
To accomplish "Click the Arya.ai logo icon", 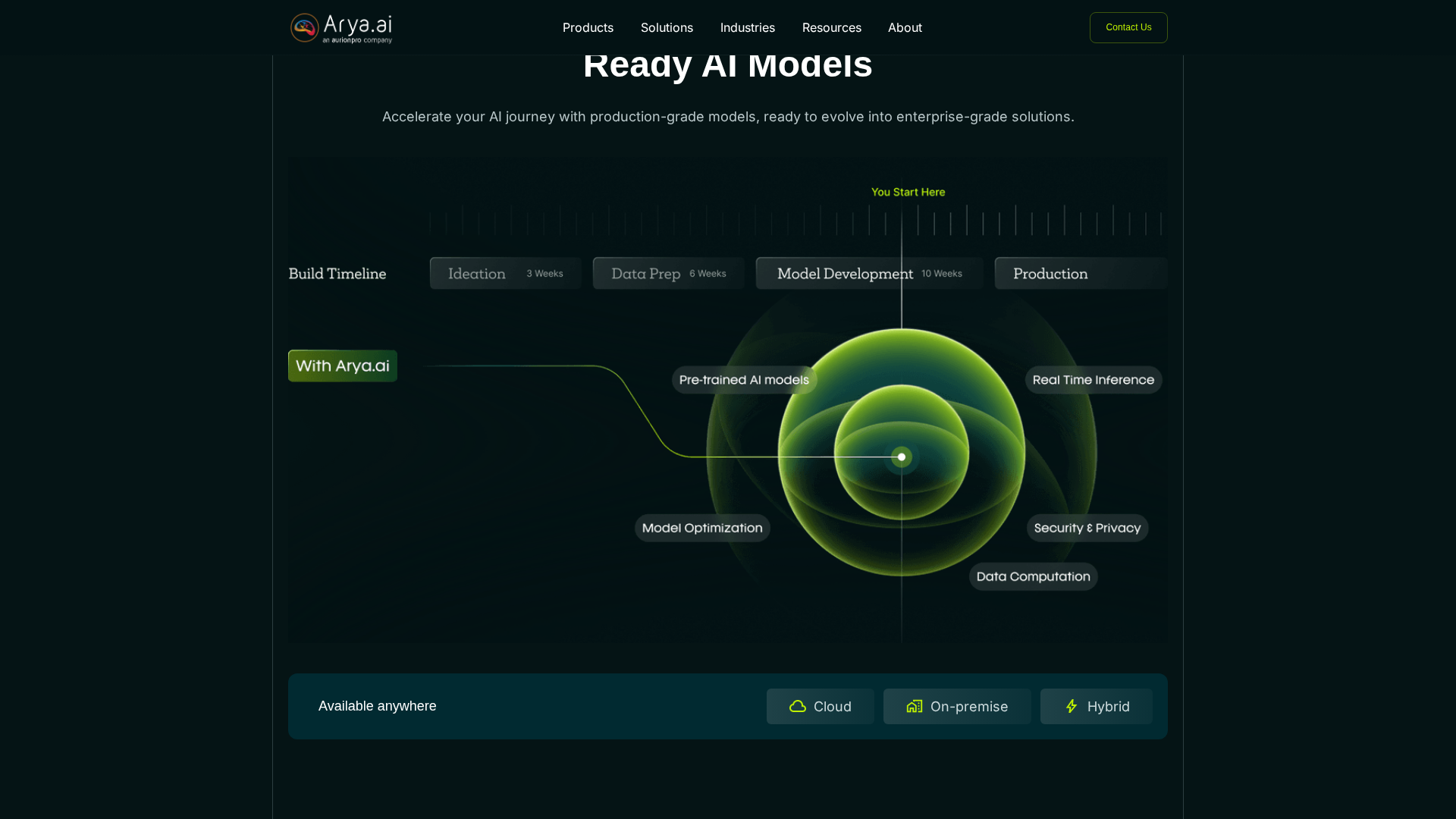I will 305,28.
